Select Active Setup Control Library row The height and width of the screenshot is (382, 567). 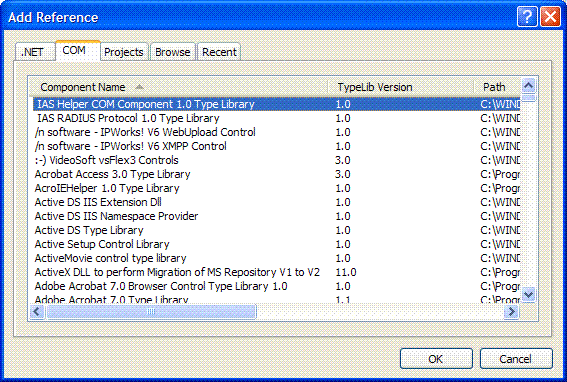coord(276,245)
